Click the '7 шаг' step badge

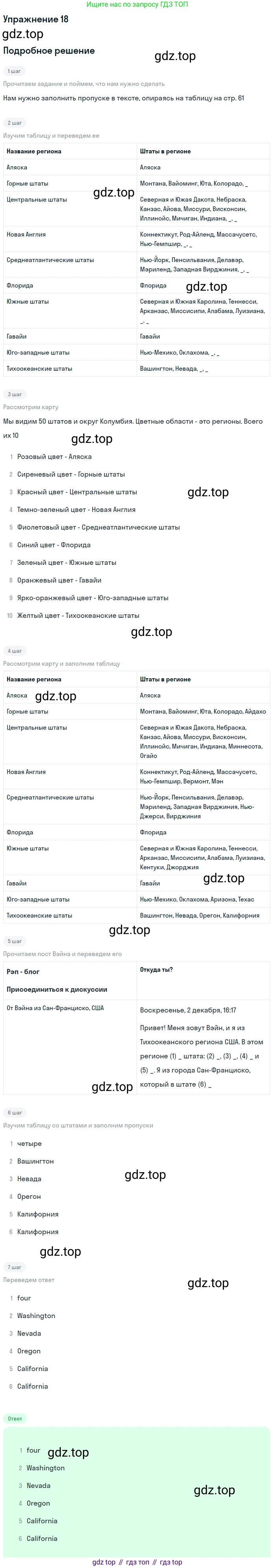[x=15, y=1267]
